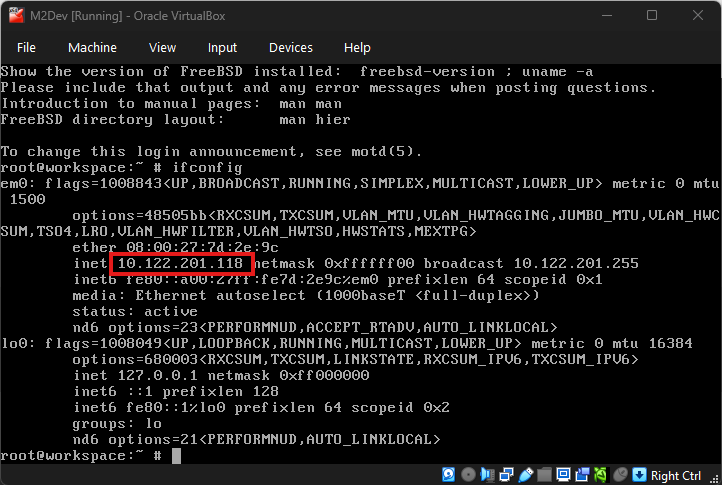Open the Input menu
Viewport: 722px width, 485px height.
click(x=222, y=47)
